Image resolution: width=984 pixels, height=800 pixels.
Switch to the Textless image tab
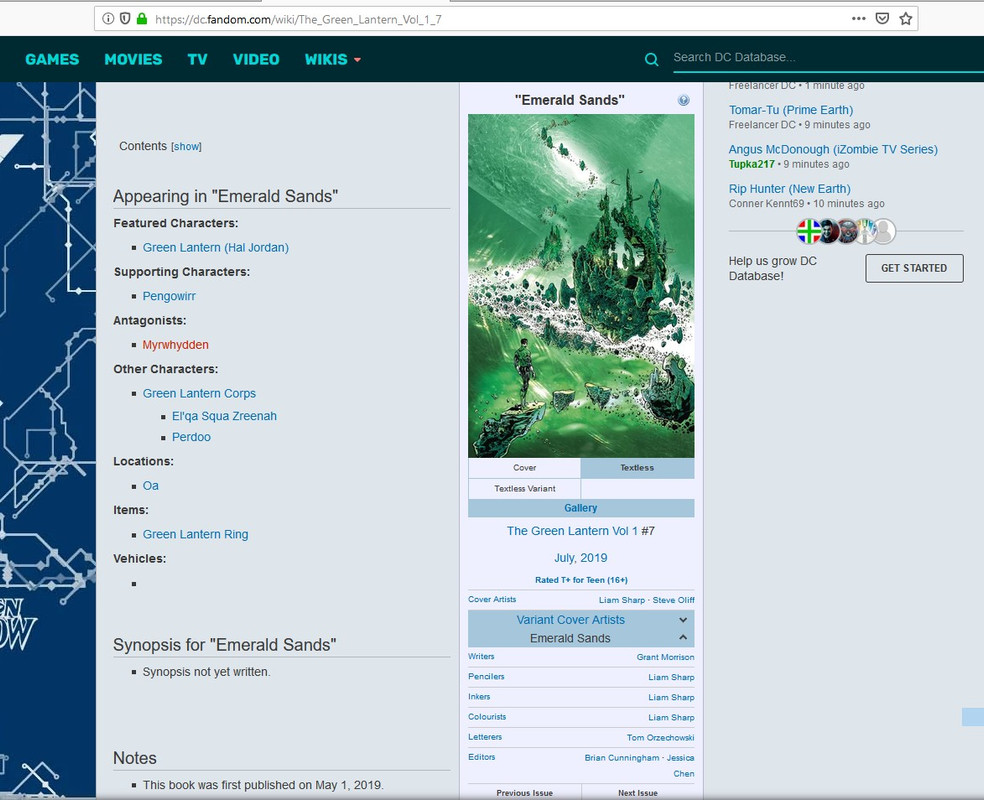pos(637,467)
